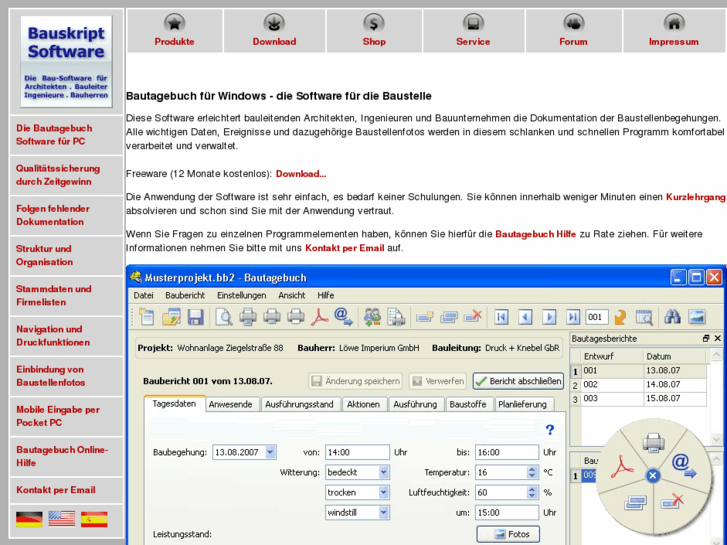This screenshot has width=727, height=545.
Task: Undock the Bautagesberichte panel
Action: click(x=706, y=339)
